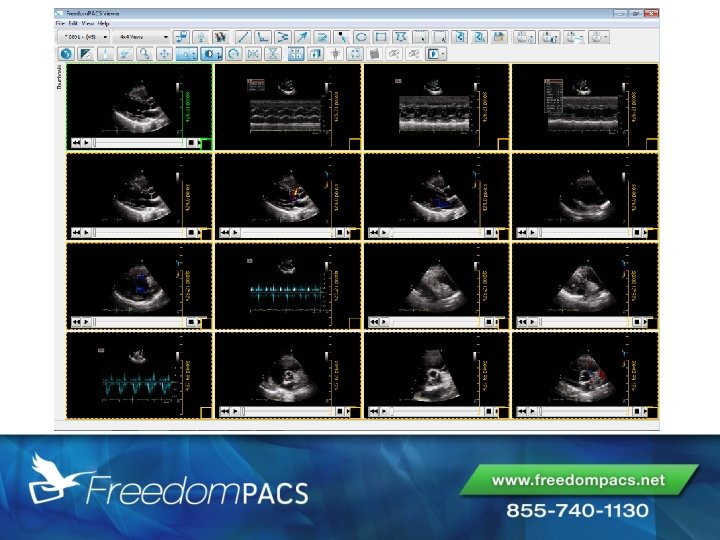Screen dimensions: 720x540
Task: Flip image horizontally
Action: click(x=253, y=54)
